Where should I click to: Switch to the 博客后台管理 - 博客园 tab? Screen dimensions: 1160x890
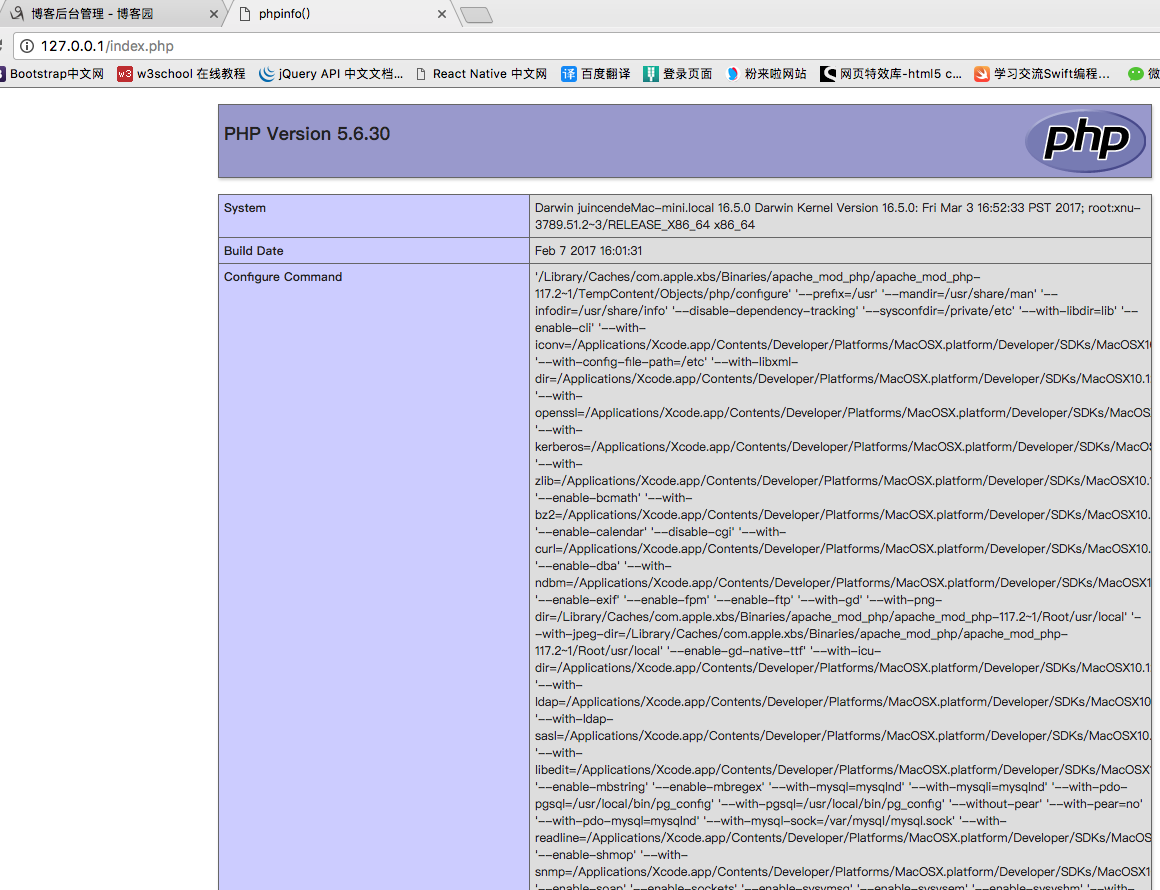pyautogui.click(x=111, y=14)
